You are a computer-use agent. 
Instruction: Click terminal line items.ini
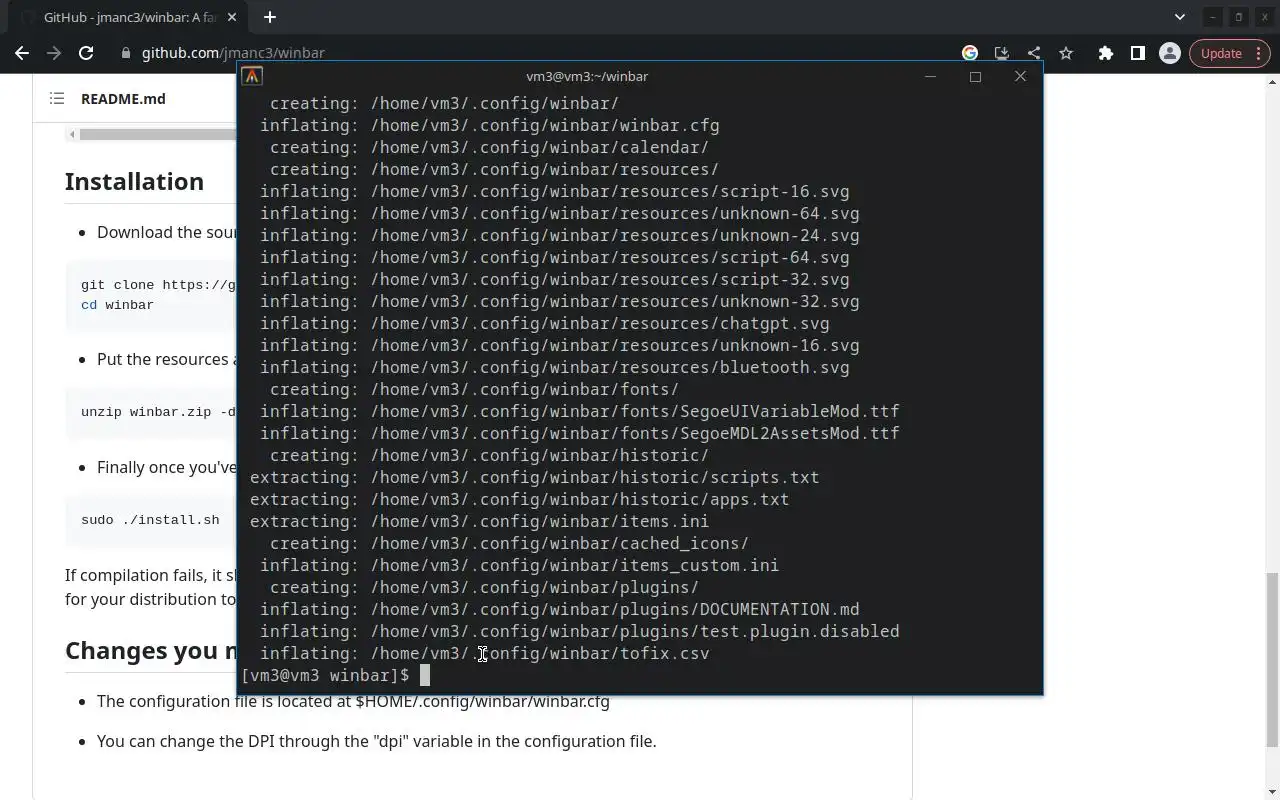click(x=480, y=521)
